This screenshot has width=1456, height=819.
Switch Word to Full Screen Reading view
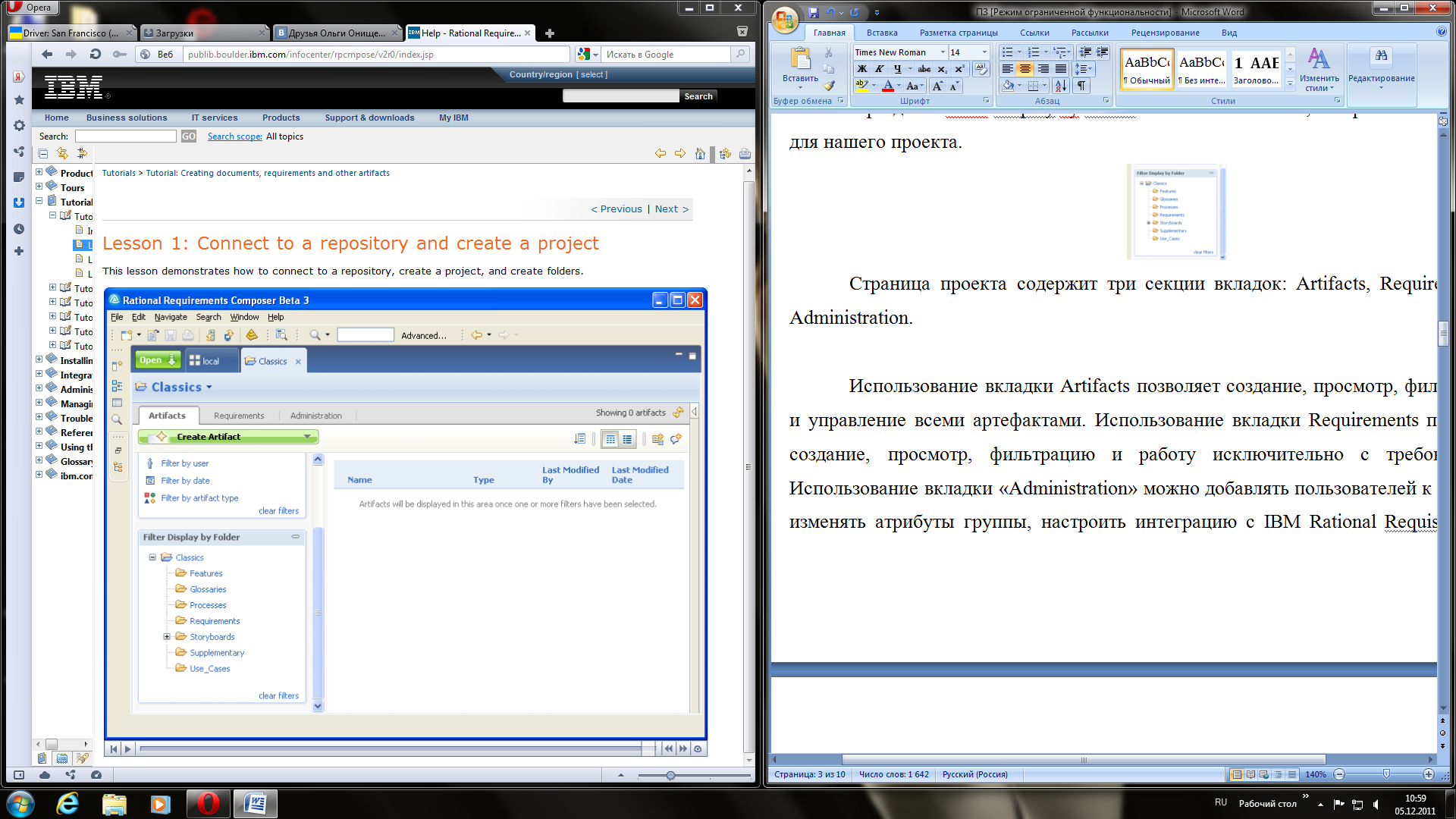[x=1250, y=774]
